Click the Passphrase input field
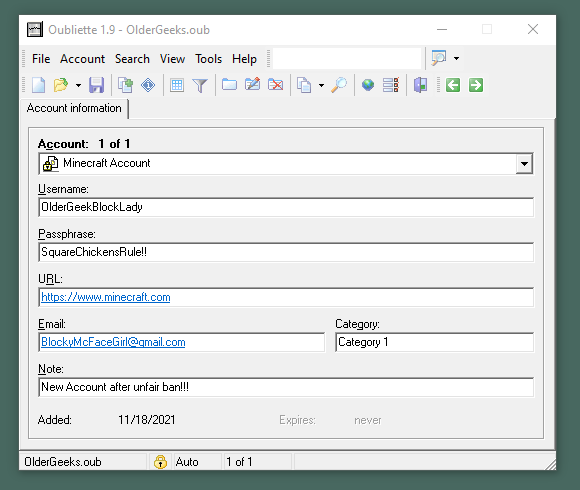The image size is (580, 490). [286, 252]
